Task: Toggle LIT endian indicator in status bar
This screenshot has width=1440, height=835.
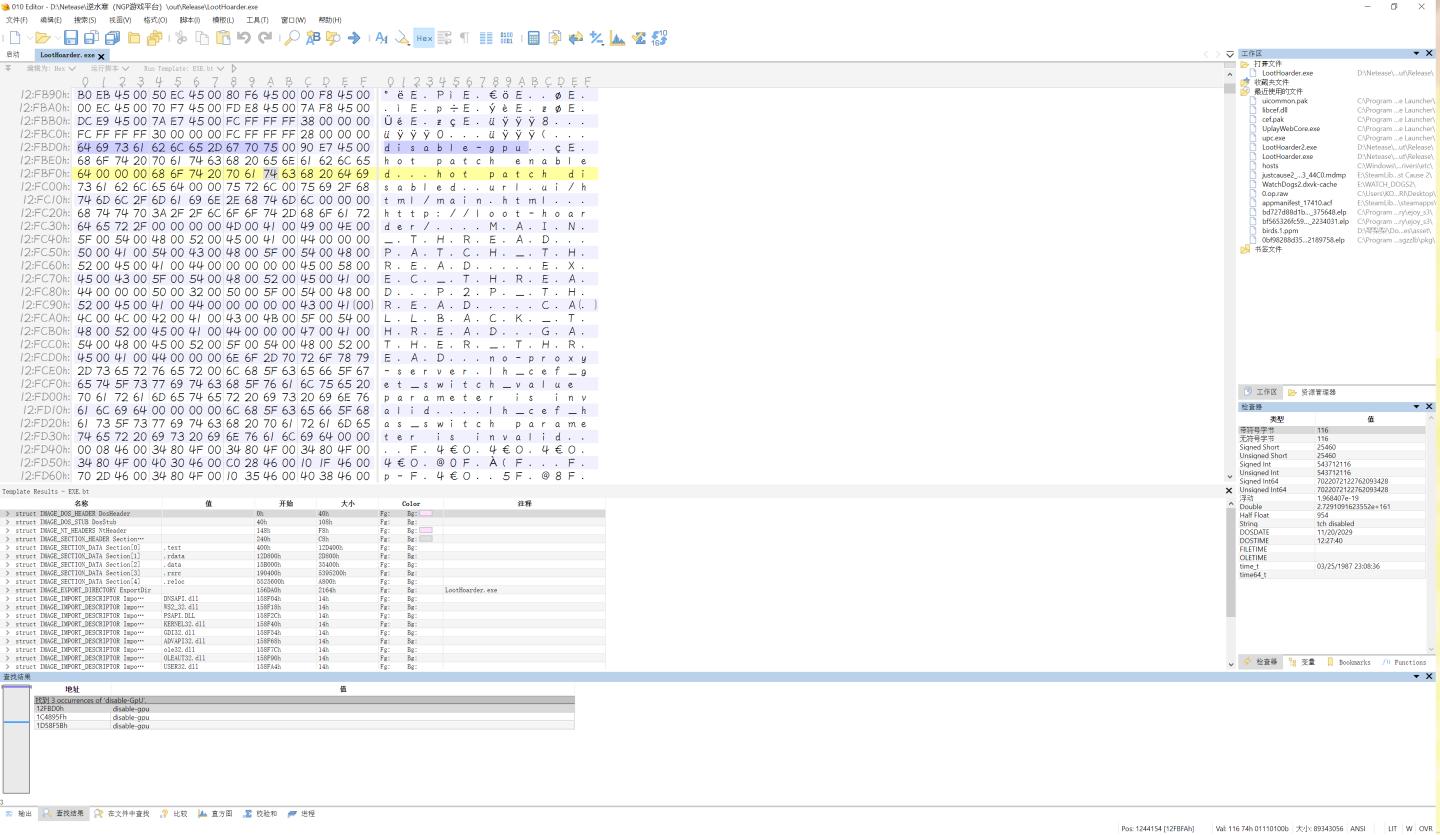Action: pyautogui.click(x=1392, y=828)
